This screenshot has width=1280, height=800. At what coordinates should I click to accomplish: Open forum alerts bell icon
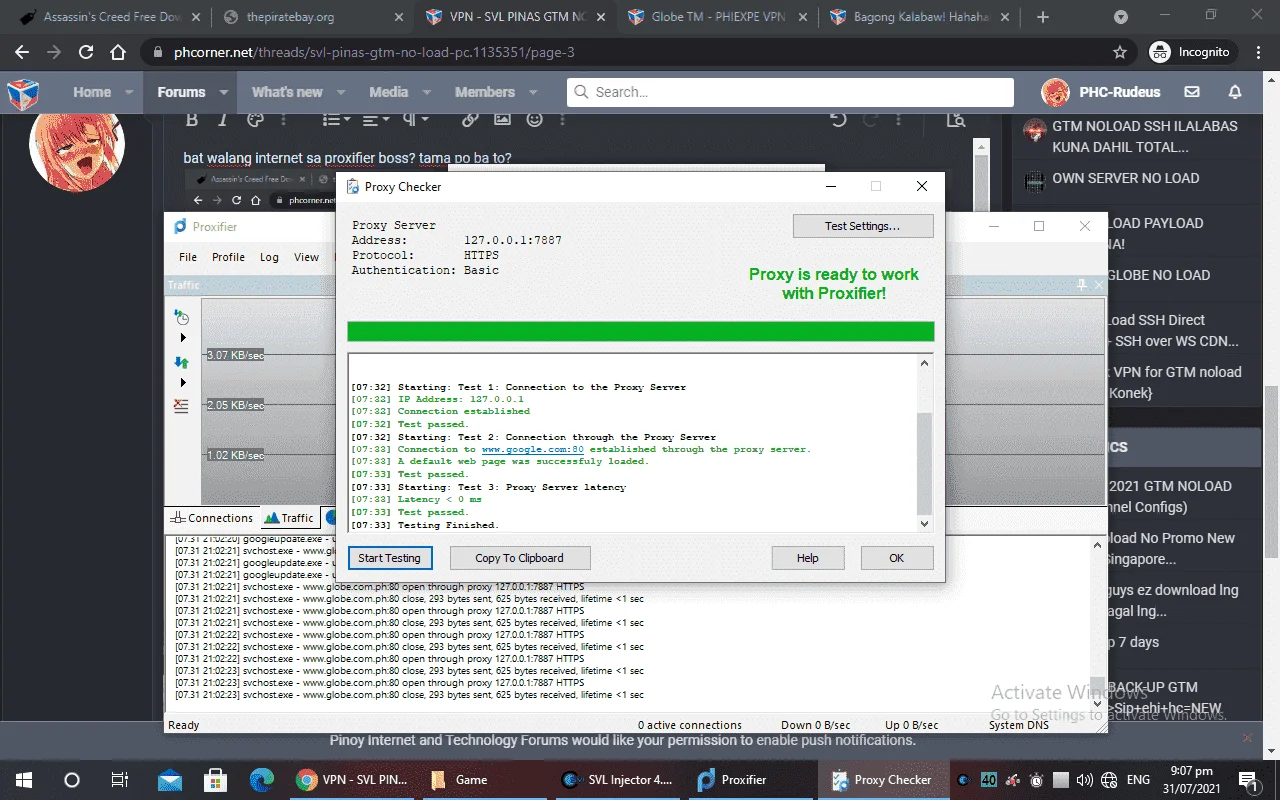tap(1235, 92)
